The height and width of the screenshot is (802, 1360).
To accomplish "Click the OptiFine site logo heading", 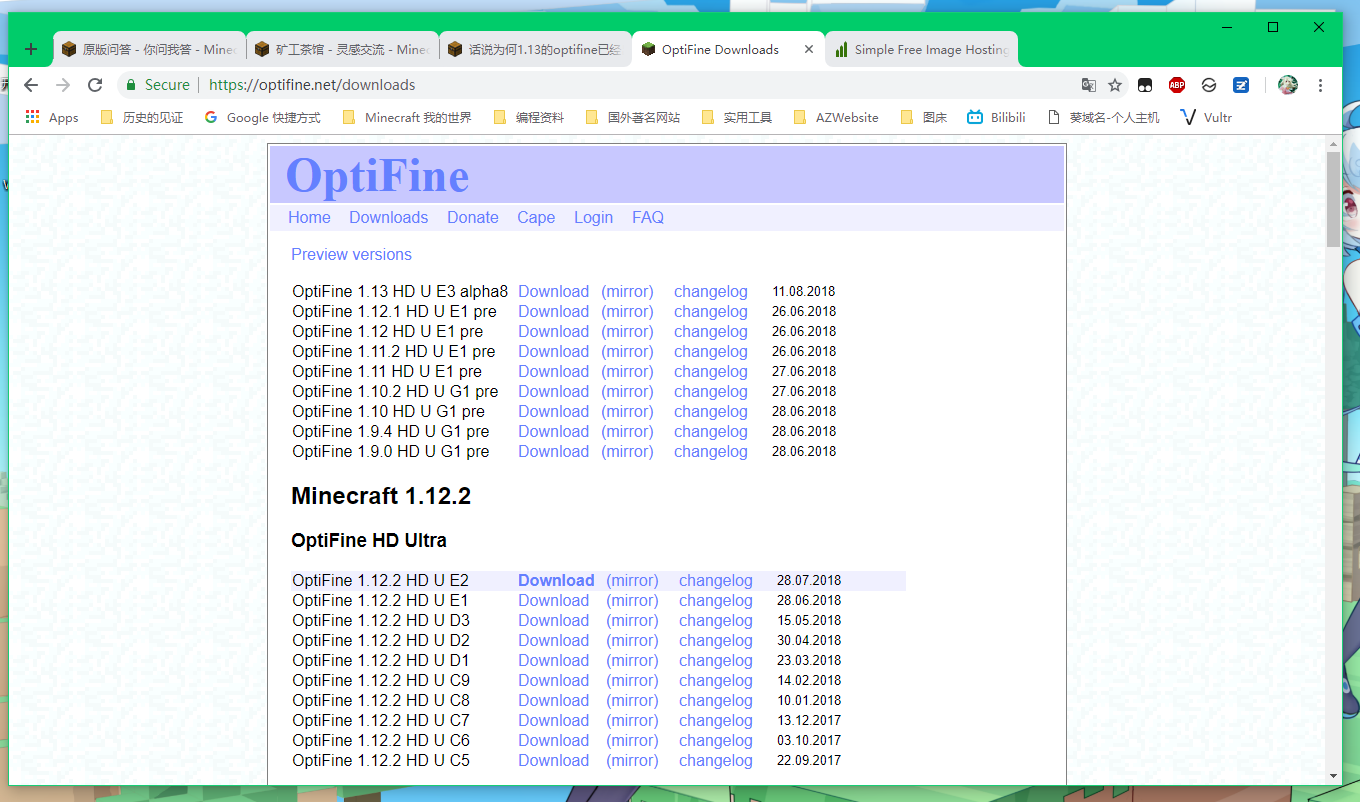I will (377, 176).
